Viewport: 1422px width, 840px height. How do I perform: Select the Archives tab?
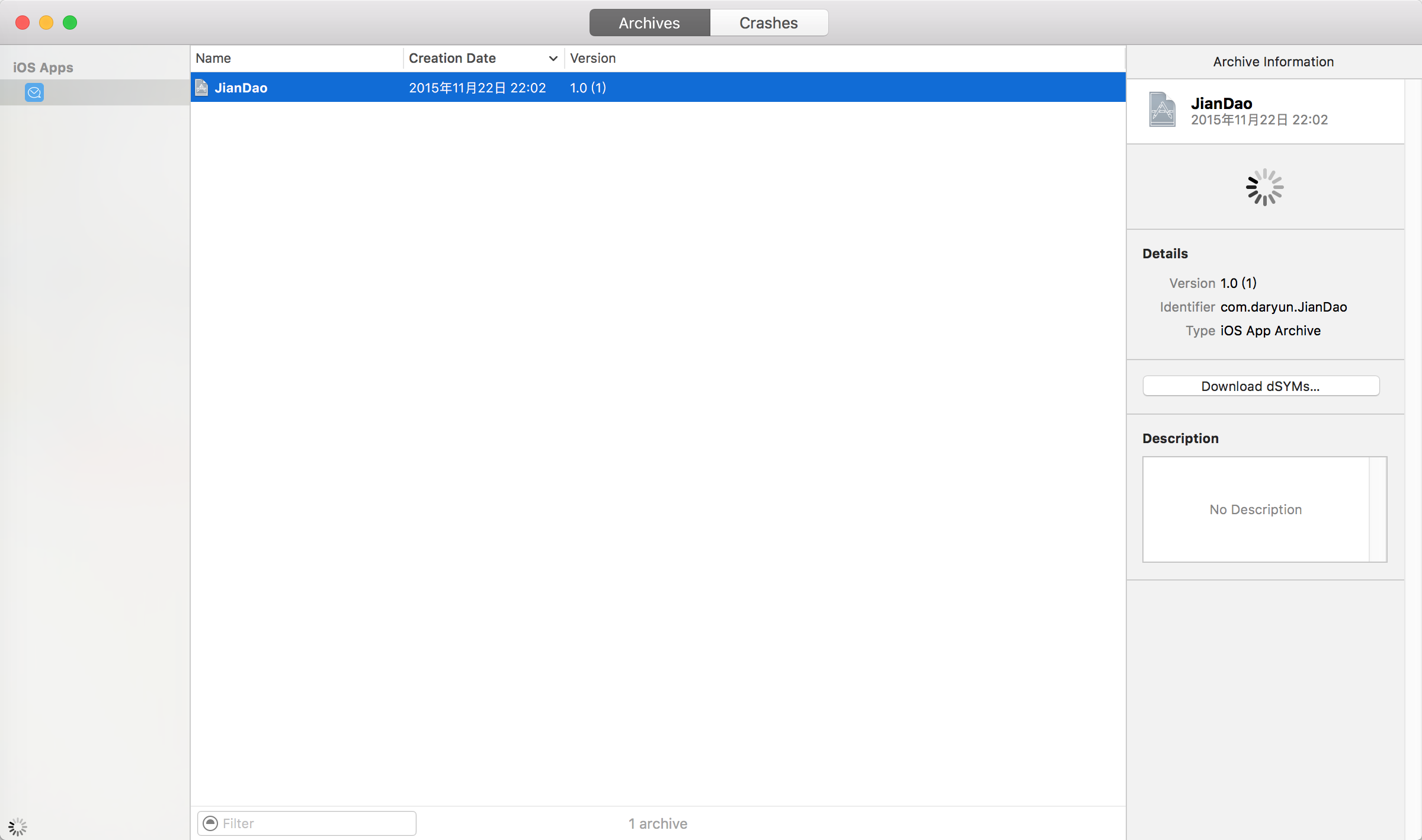pos(649,23)
